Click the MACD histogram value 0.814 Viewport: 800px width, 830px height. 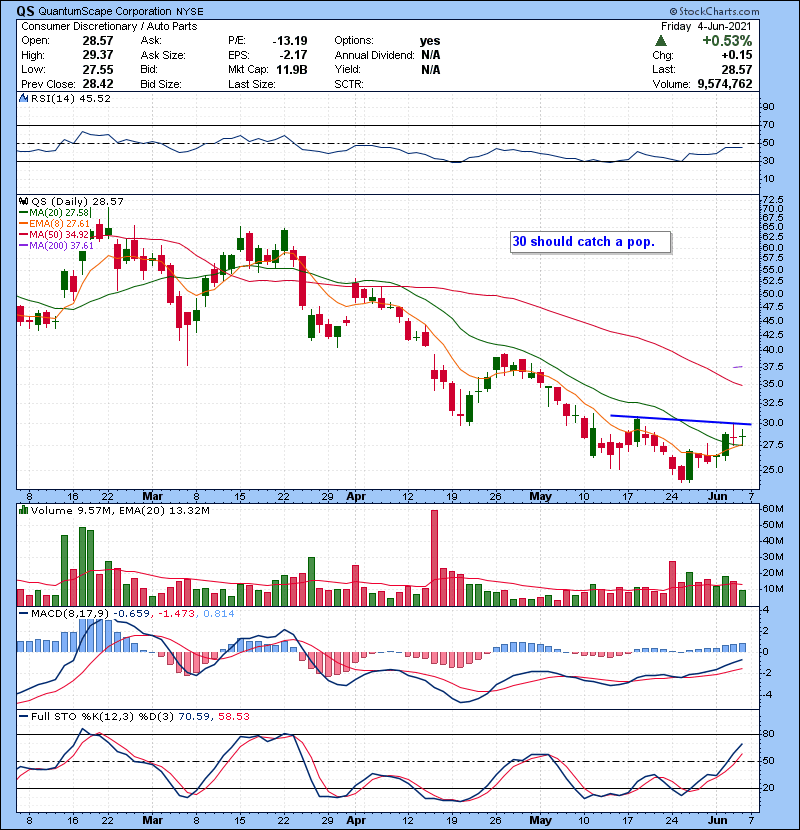coord(219,614)
